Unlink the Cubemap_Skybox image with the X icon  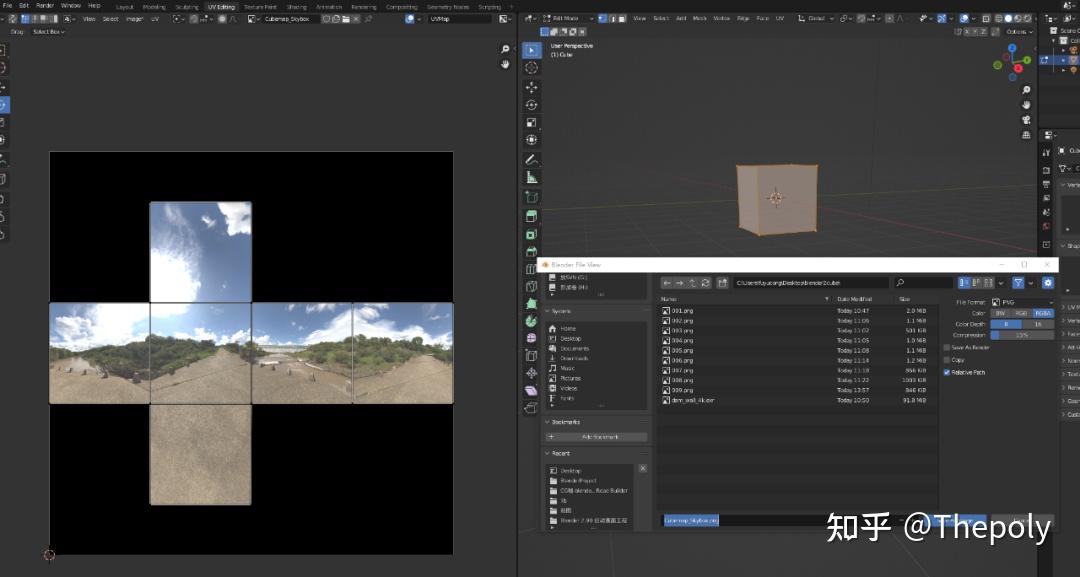point(356,19)
